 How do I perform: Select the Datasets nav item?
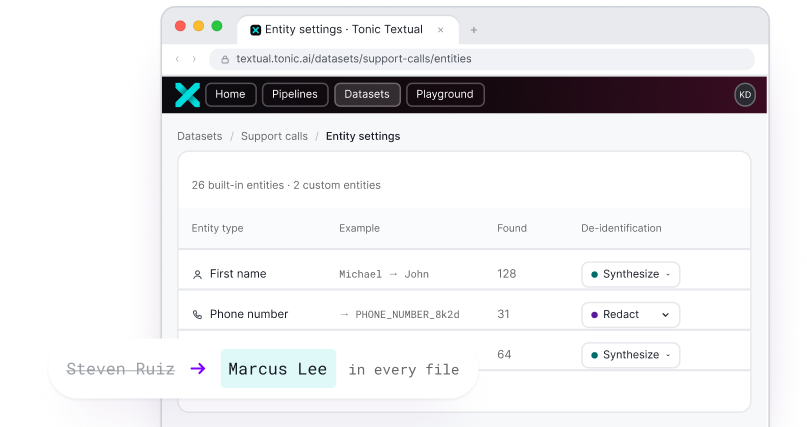pyautogui.click(x=367, y=95)
